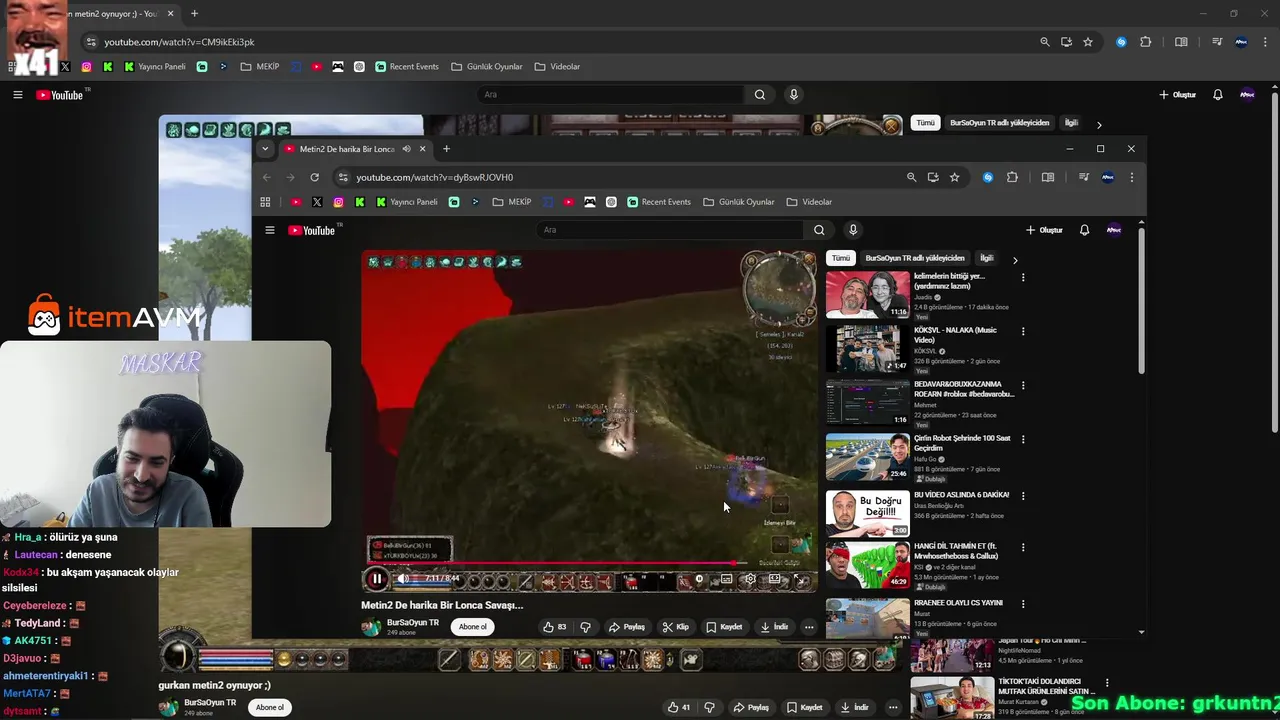Switch player to theater mode

coord(775,579)
